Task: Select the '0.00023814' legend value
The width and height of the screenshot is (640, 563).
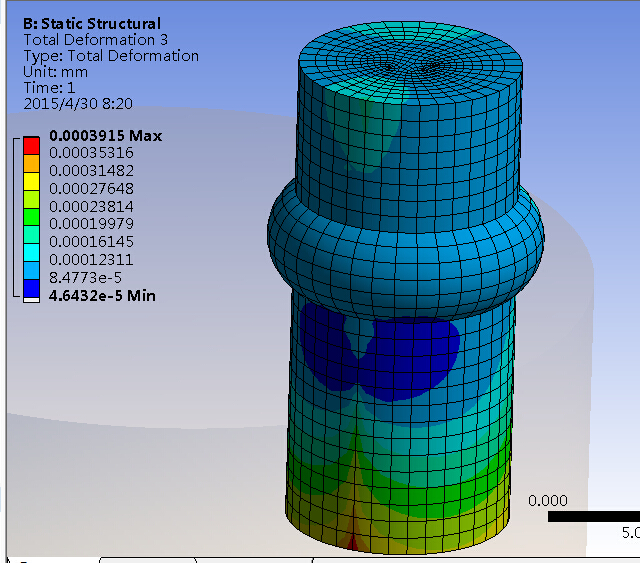Action: tap(91, 206)
